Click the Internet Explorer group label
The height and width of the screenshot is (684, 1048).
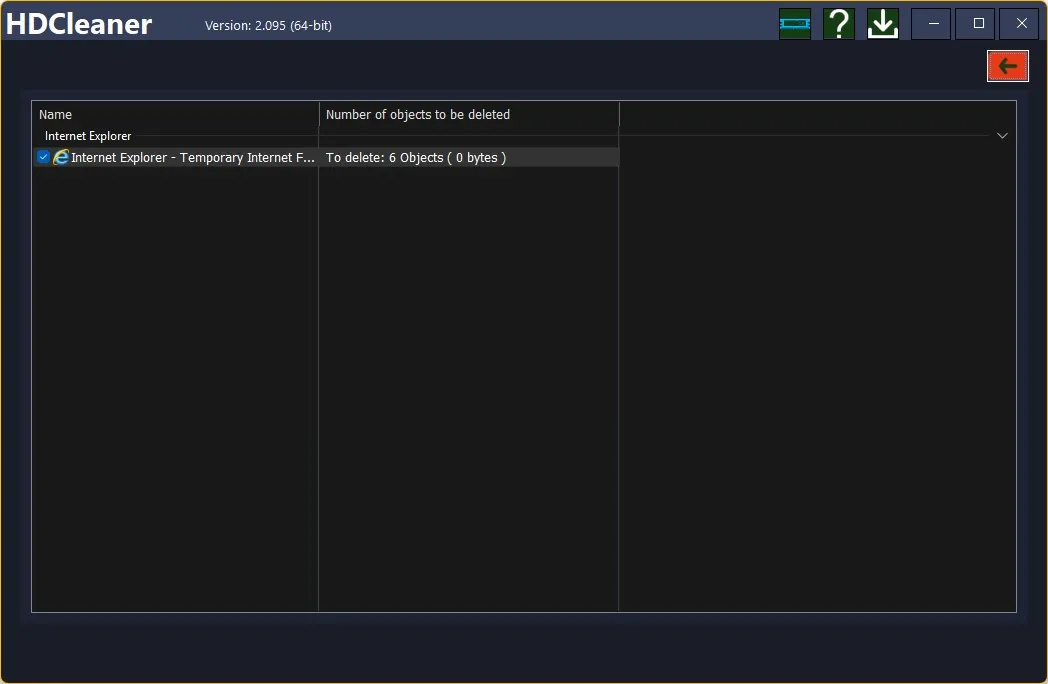click(88, 136)
